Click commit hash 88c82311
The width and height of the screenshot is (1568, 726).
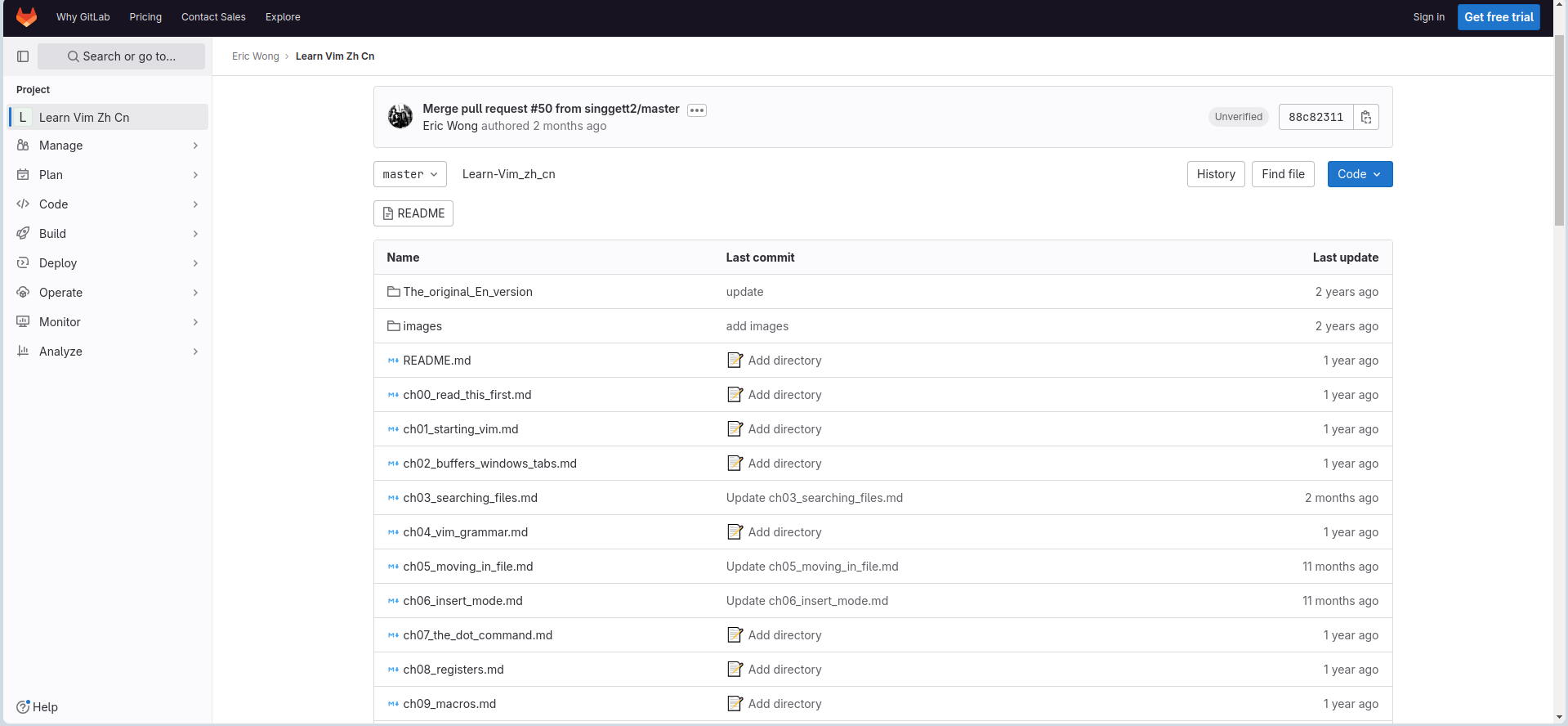click(1316, 117)
